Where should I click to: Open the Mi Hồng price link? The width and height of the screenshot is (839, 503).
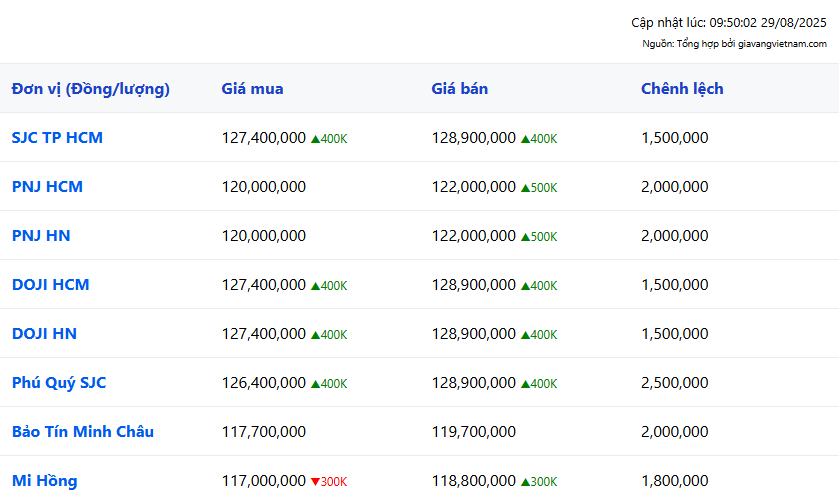point(44,481)
